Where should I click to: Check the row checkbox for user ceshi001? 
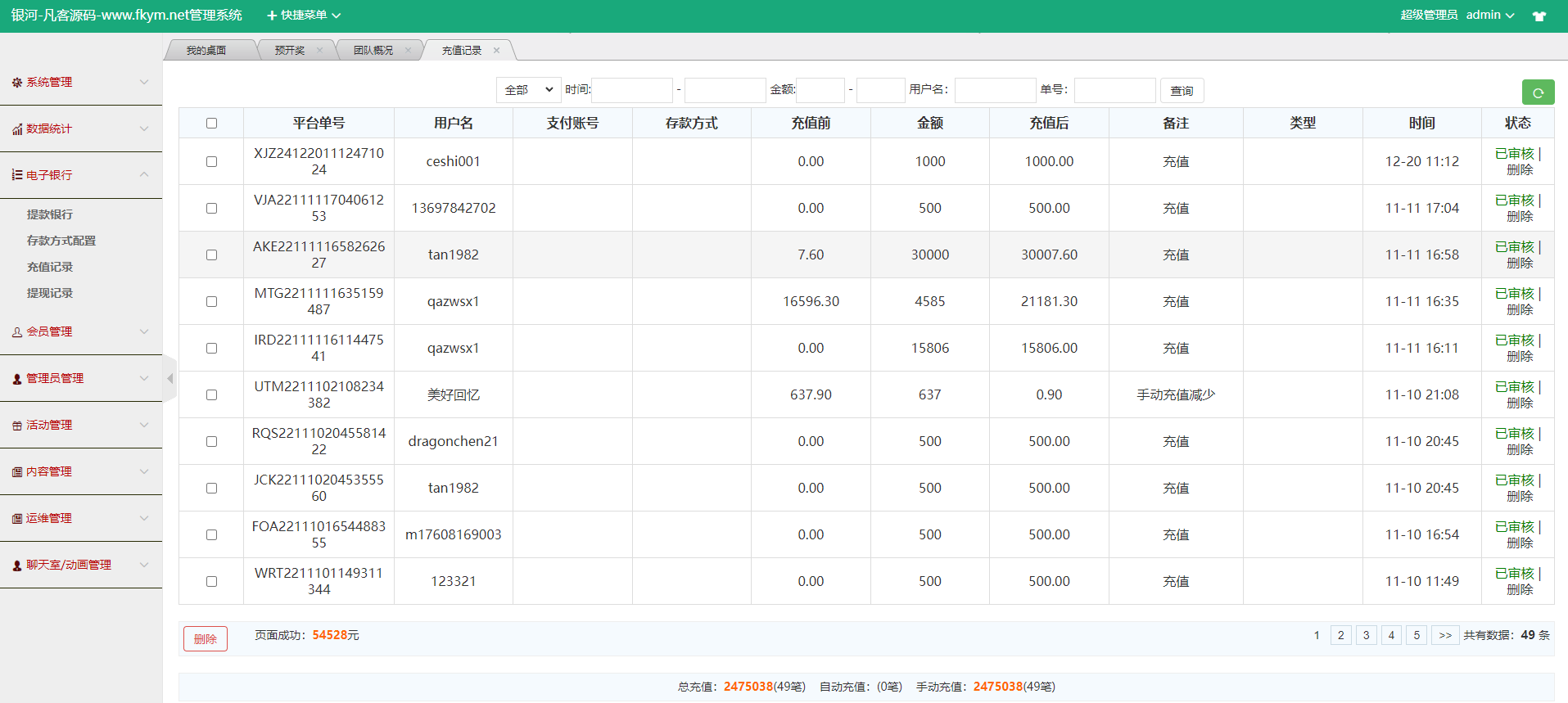[x=211, y=162]
